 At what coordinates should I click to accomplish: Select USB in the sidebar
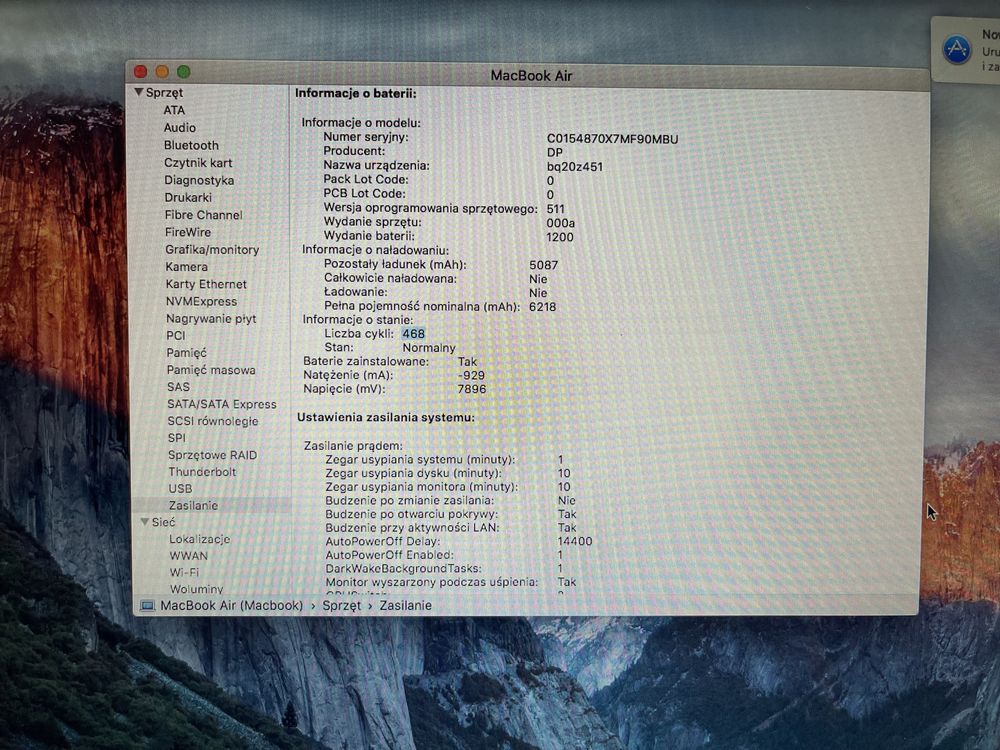[180, 489]
